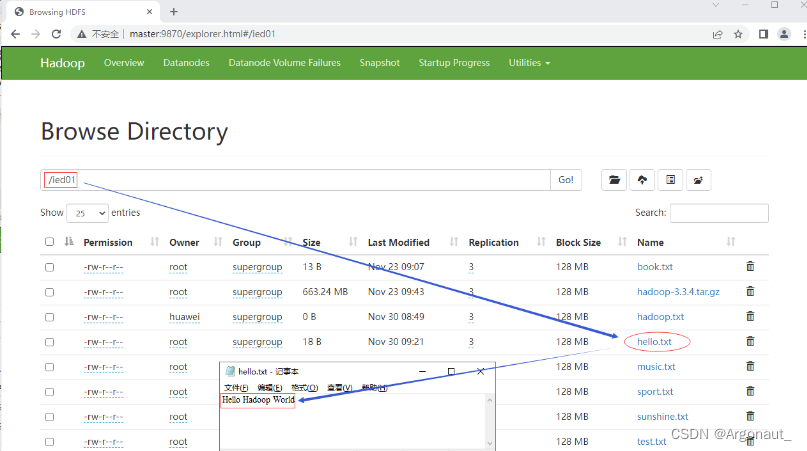Click the directory path input field

[296, 180]
